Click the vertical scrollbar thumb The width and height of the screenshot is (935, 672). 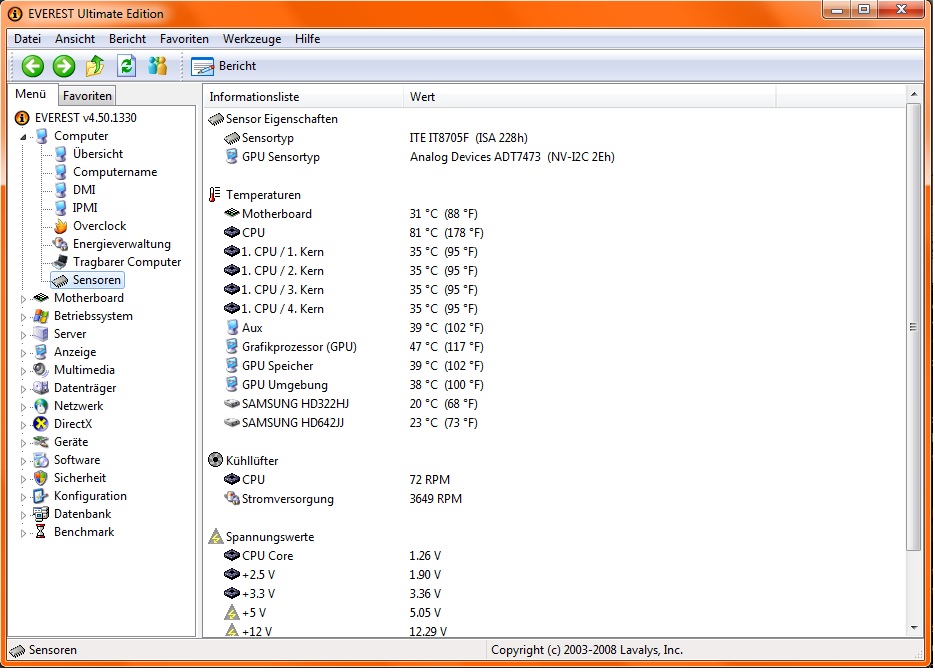[914, 327]
